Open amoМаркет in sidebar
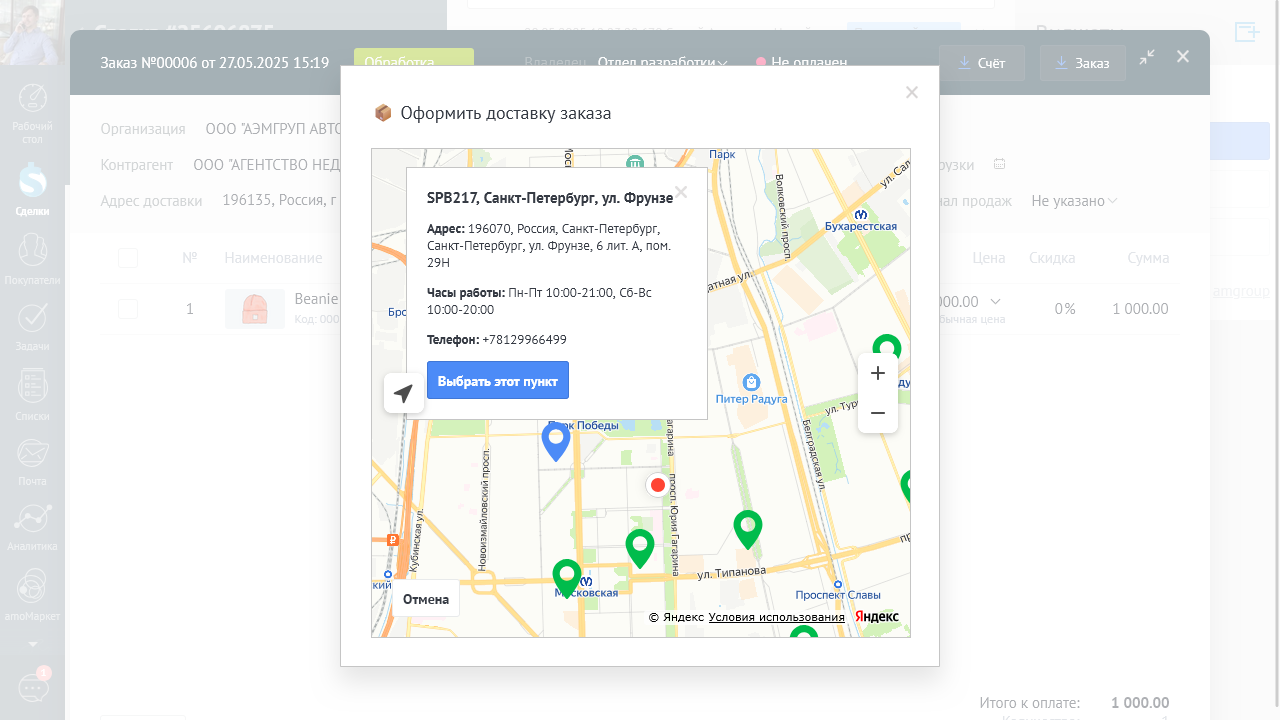1280x720 pixels. (x=33, y=595)
